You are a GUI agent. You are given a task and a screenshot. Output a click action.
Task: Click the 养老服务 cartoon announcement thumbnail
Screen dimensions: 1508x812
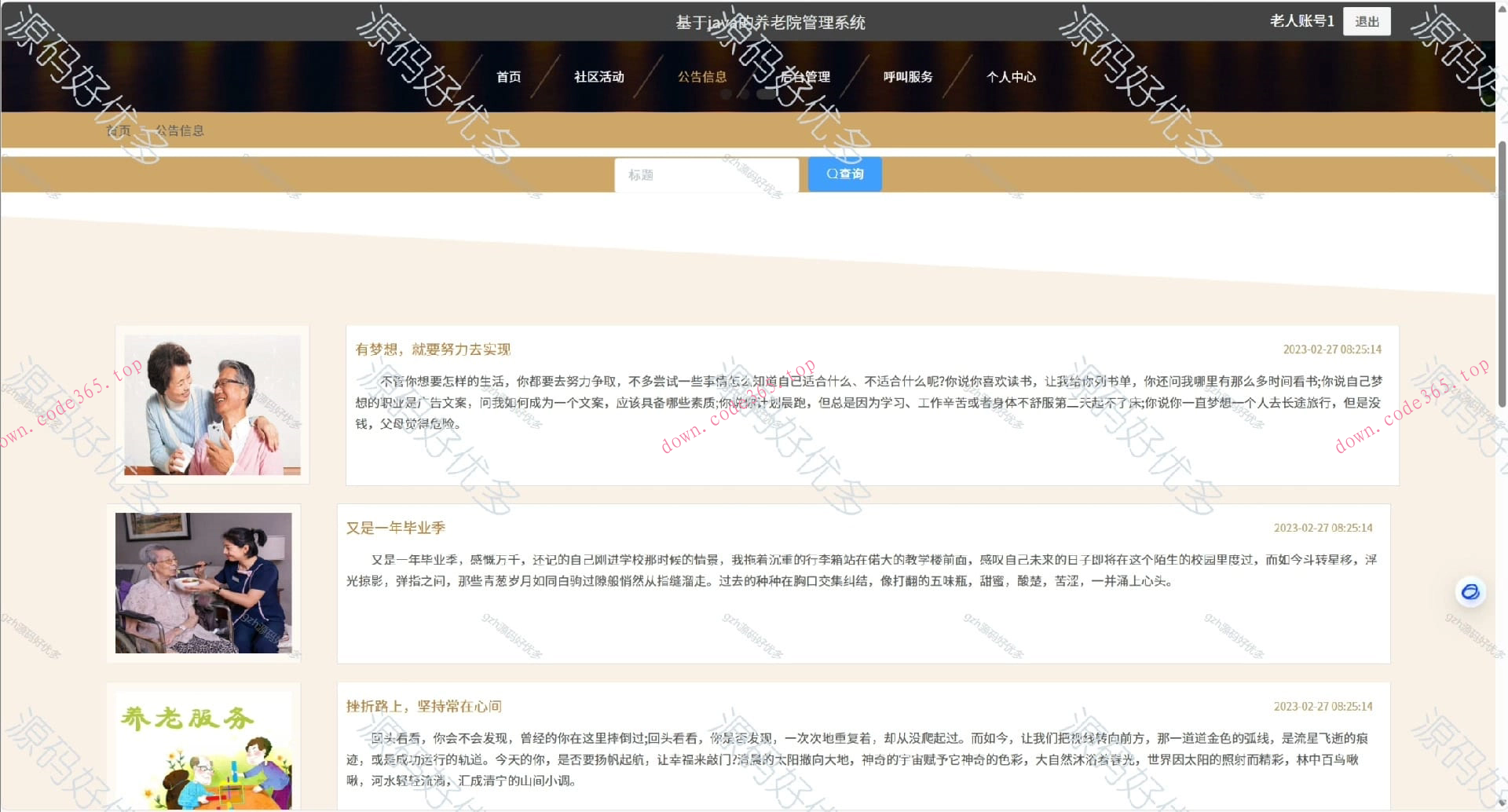203,750
